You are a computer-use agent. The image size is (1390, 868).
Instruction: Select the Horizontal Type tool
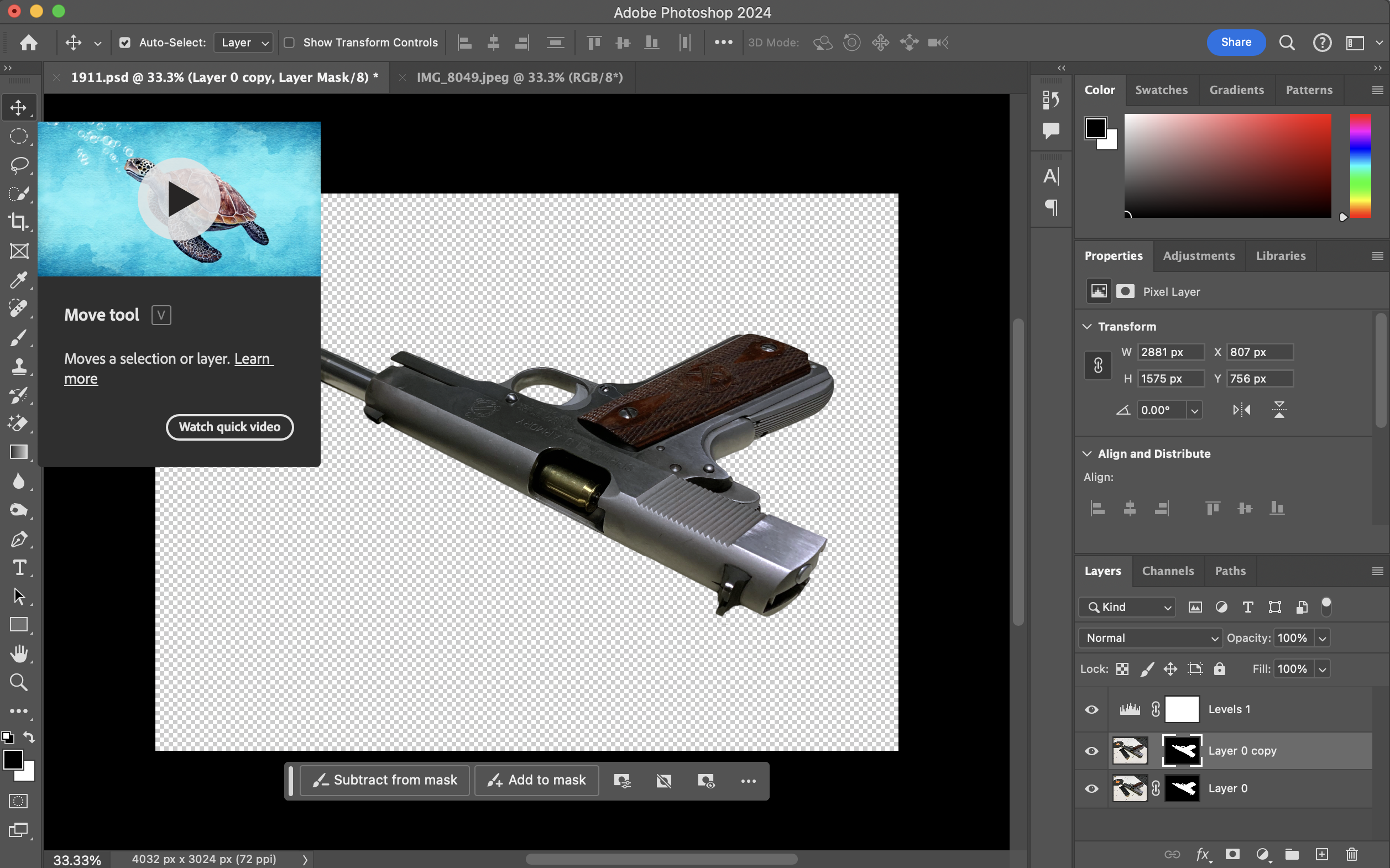[x=18, y=567]
